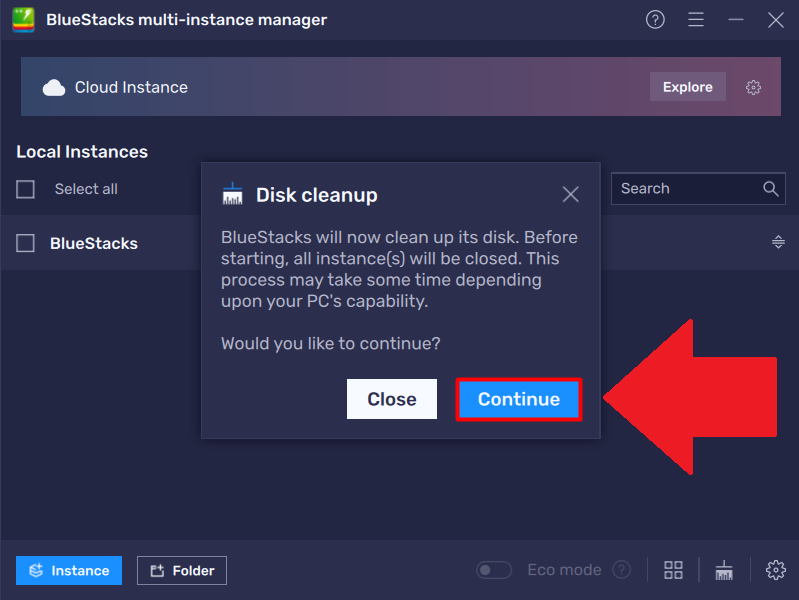Image resolution: width=799 pixels, height=600 pixels.
Task: Check the Select all checkbox
Action: tap(25, 189)
